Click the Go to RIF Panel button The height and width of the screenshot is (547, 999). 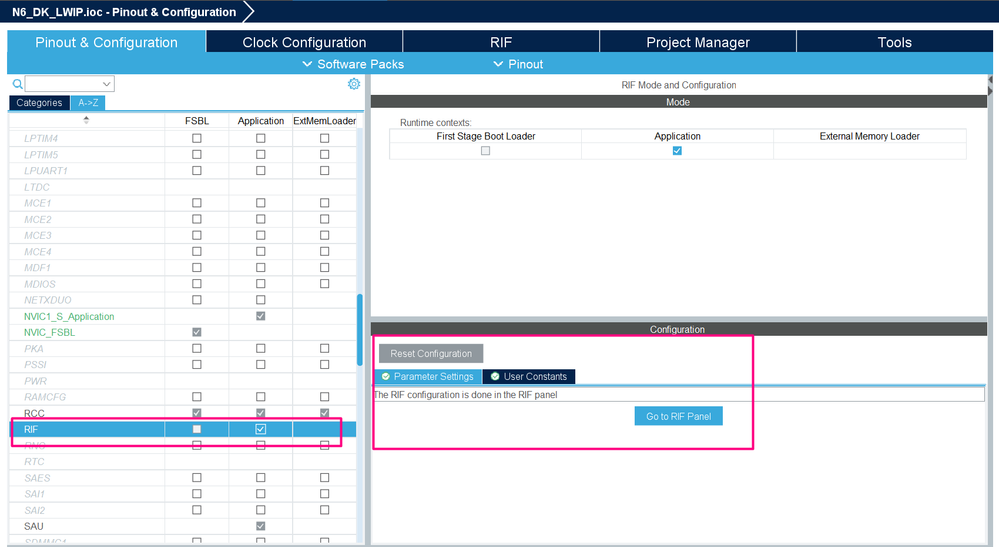679,416
